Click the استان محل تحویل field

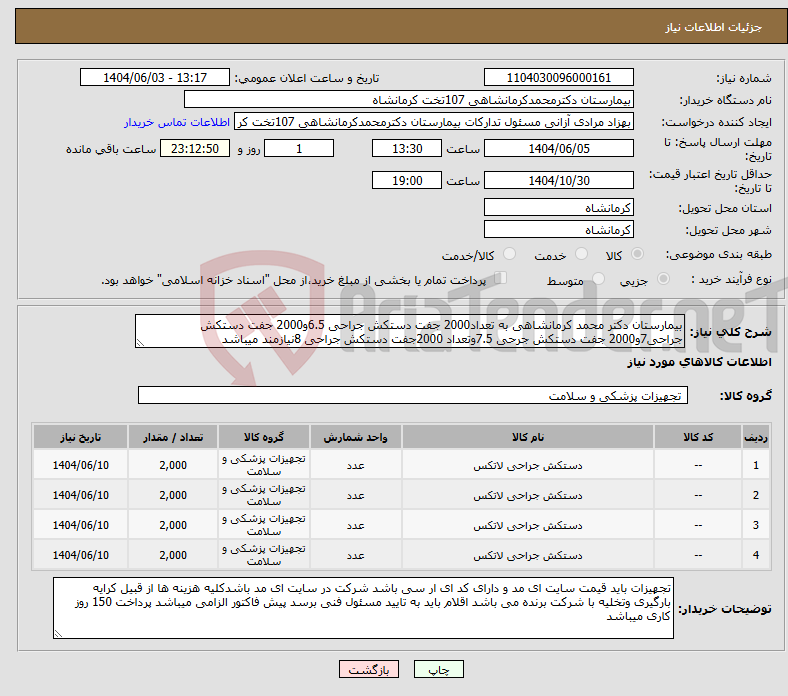point(558,207)
